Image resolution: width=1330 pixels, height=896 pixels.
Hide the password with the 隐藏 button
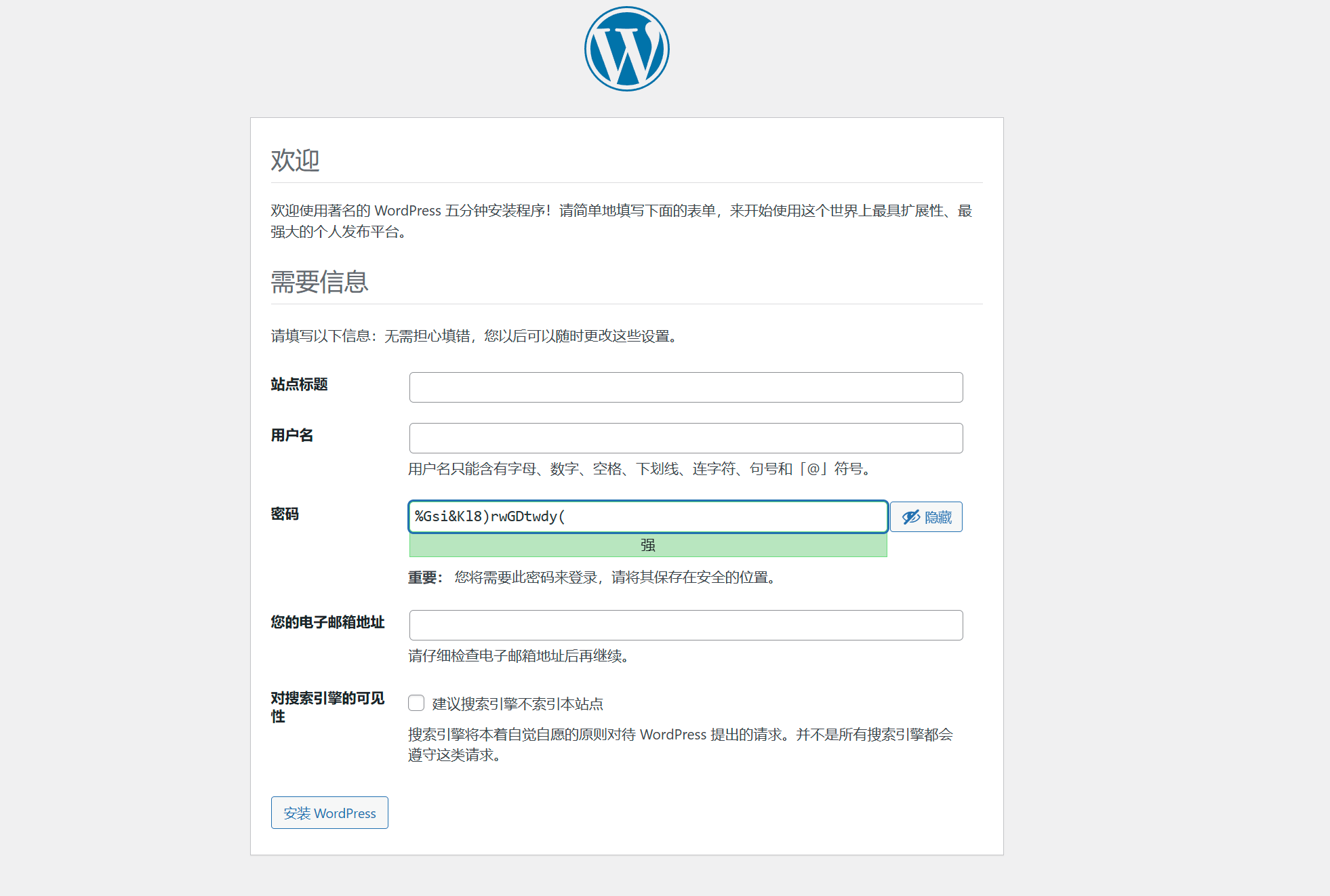point(926,517)
